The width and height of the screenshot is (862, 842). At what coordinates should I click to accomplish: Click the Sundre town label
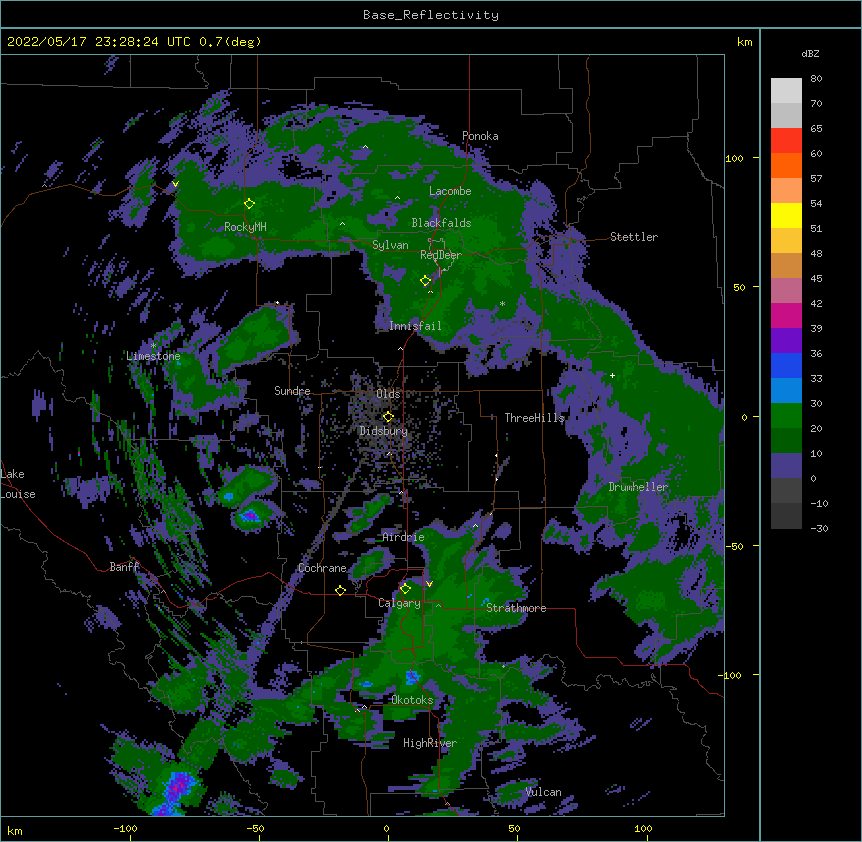point(292,391)
